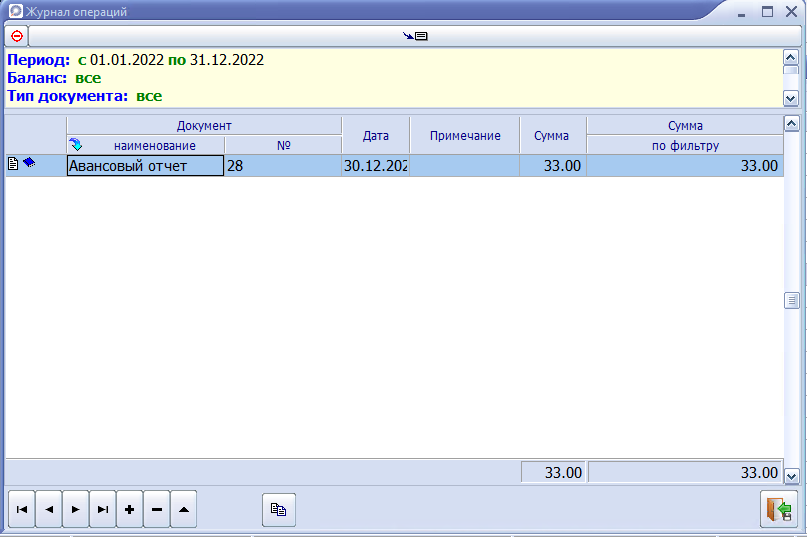Click the table scrollbar up arrow
Screen dimensions: 807x537
coord(792,123)
